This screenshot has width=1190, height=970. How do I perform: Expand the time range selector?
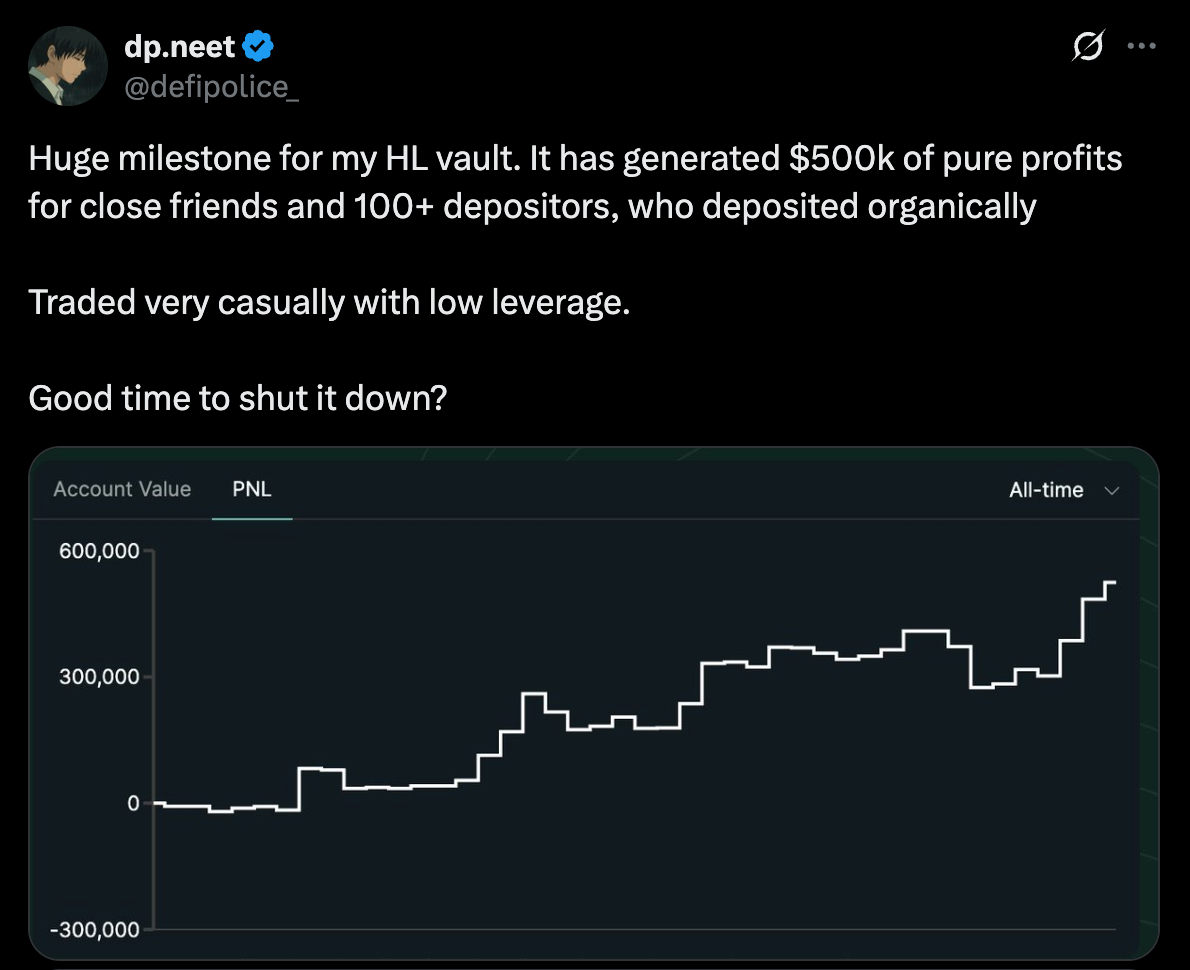click(1065, 490)
